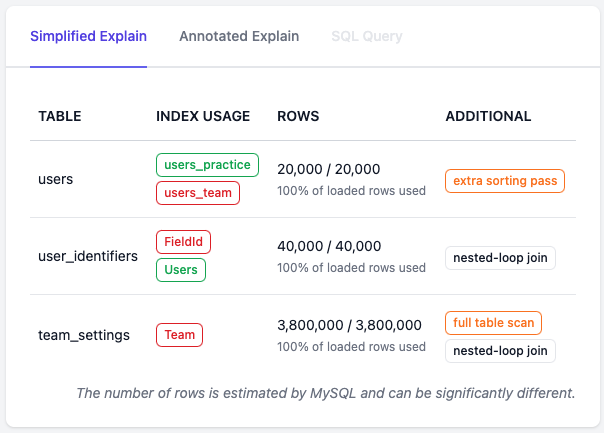Select the user_identifiers table name cell

point(88,256)
